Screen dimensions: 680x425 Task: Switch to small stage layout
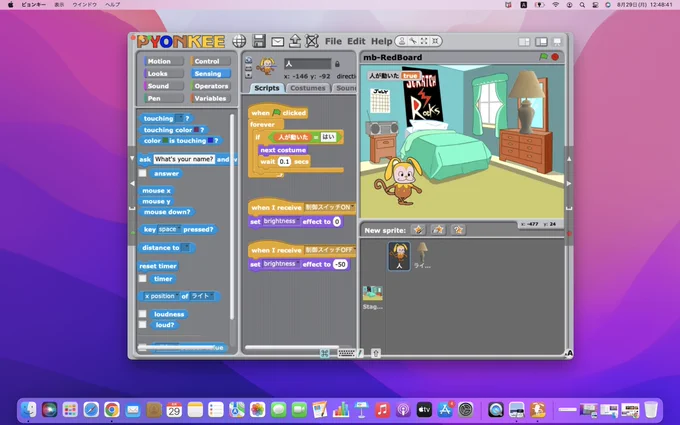(524, 42)
